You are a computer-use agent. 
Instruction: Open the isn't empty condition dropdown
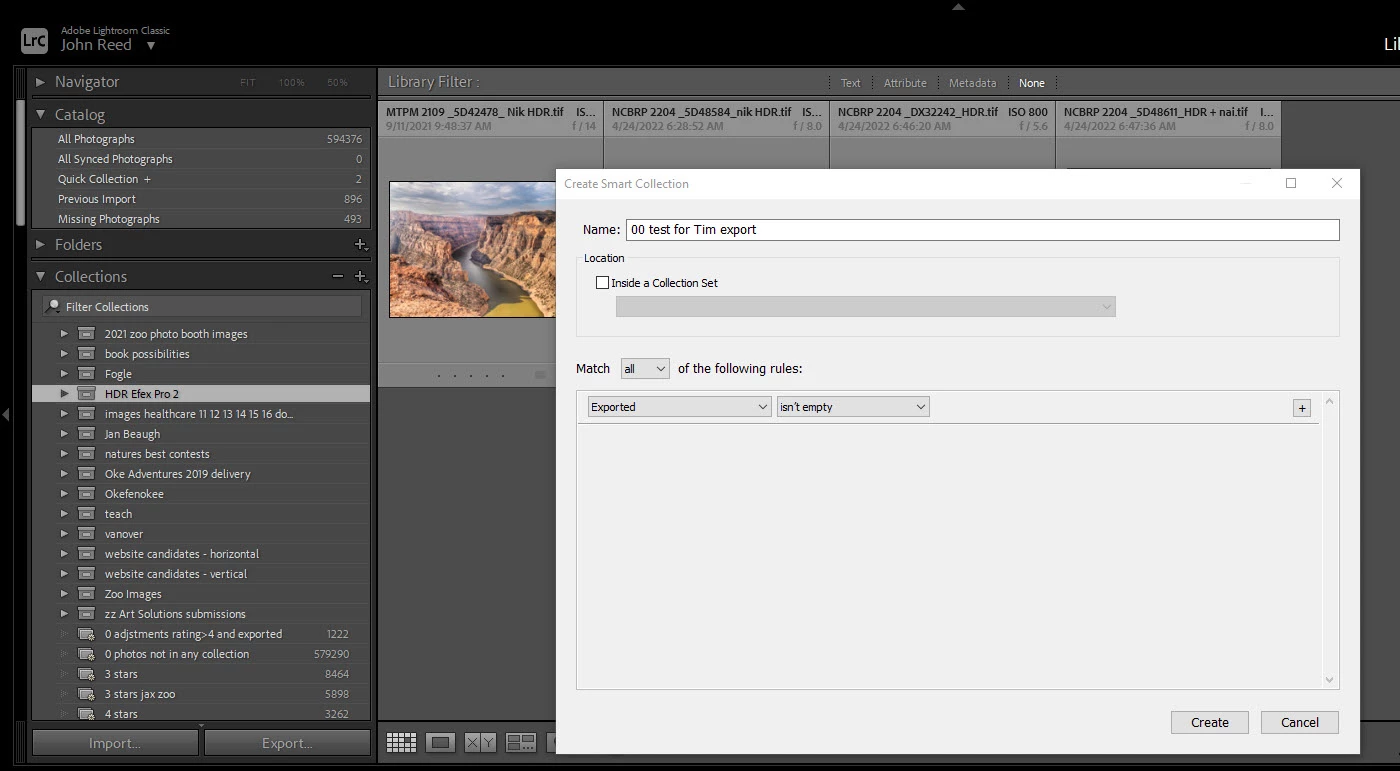tap(853, 407)
